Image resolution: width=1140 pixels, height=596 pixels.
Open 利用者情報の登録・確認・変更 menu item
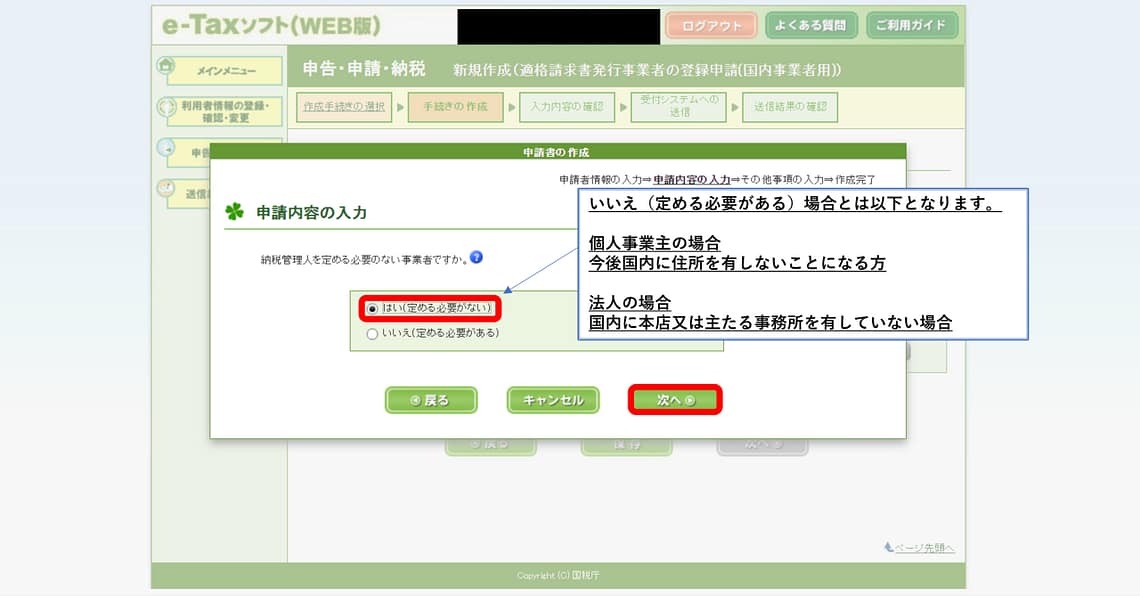(x=225, y=112)
